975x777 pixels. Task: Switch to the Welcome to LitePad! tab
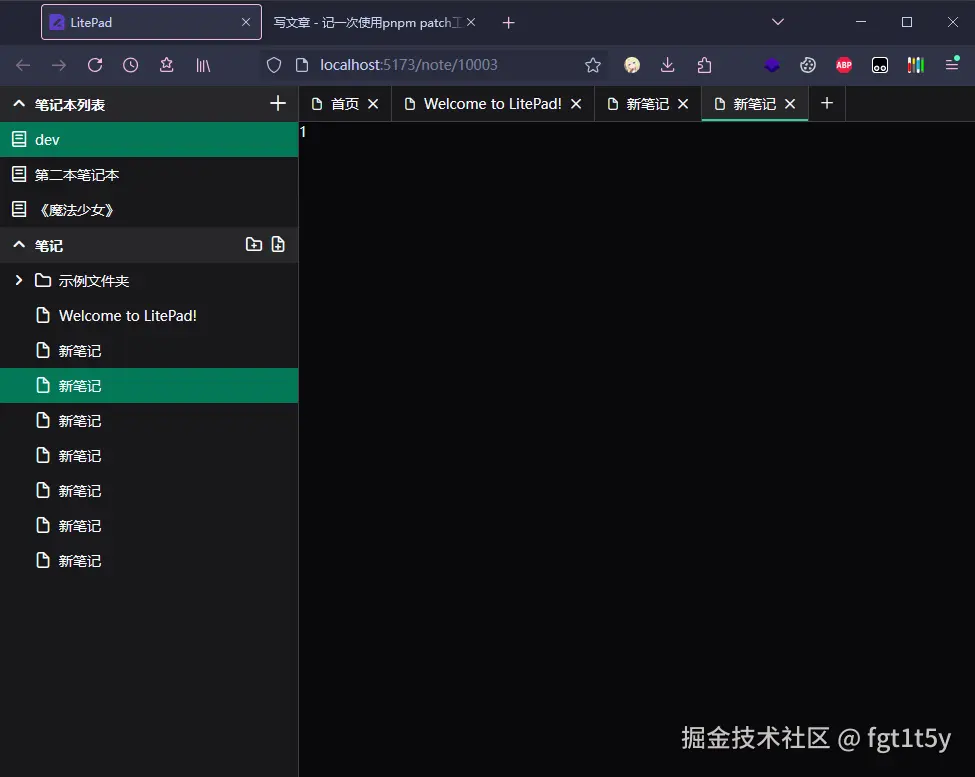coord(485,102)
